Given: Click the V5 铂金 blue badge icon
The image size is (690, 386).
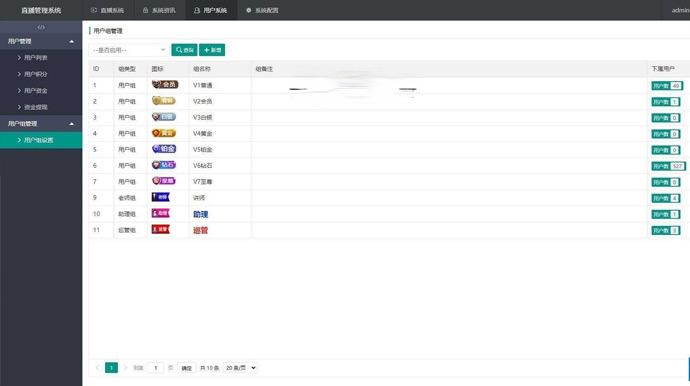Looking at the screenshot, I should (x=164, y=149).
